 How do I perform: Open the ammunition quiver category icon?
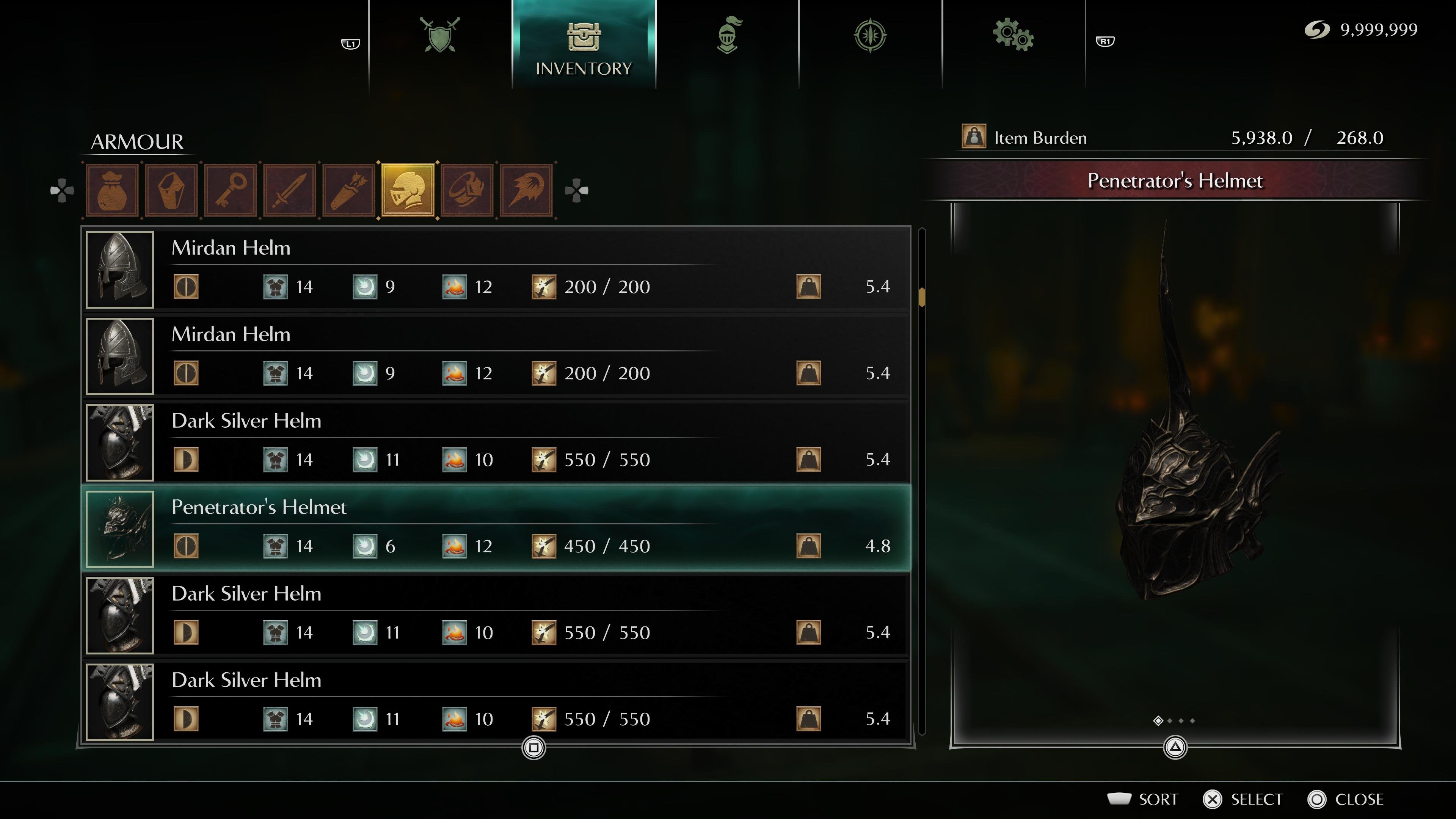click(x=349, y=190)
